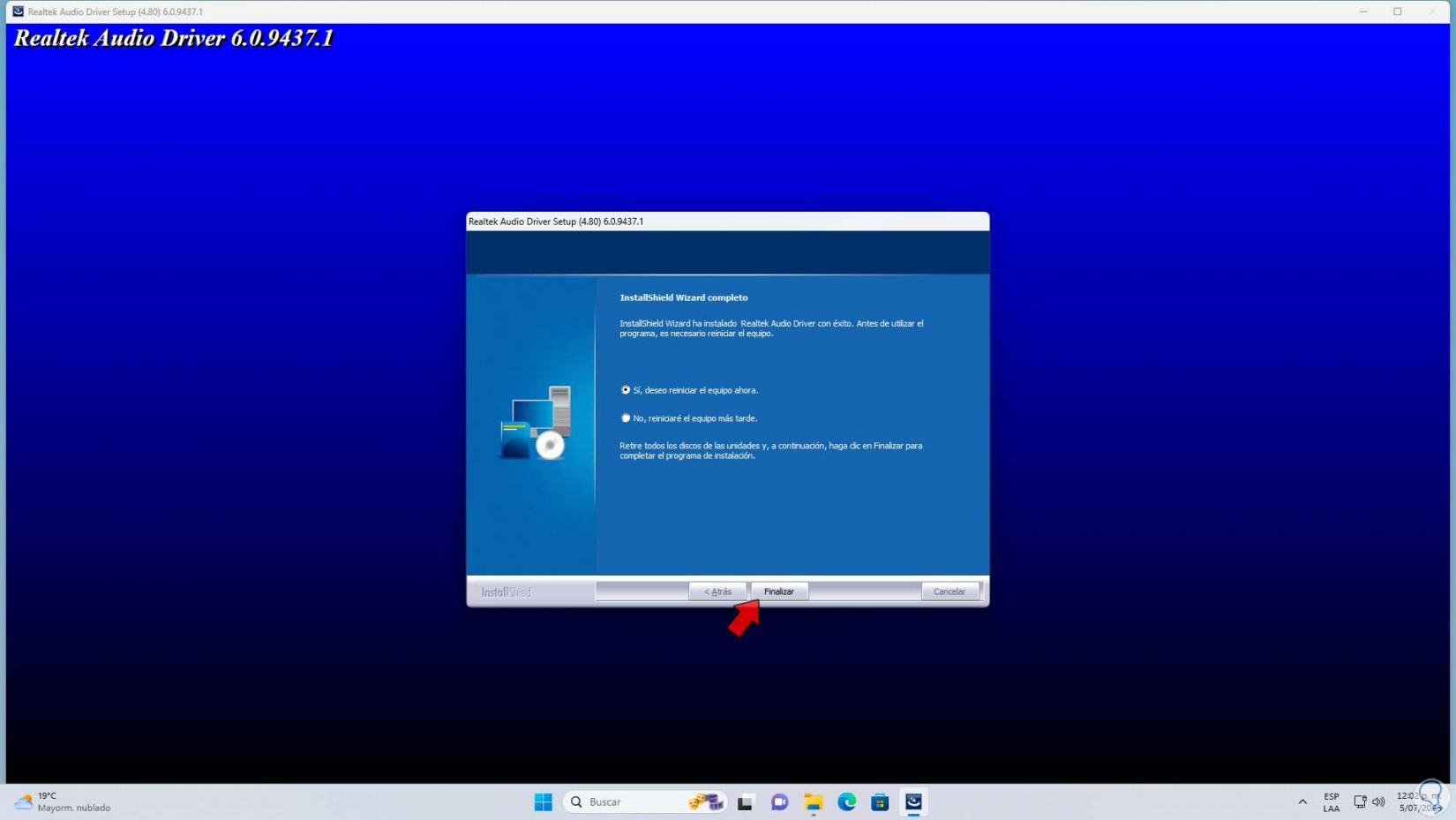Click the network icon in system tray

(1360, 801)
